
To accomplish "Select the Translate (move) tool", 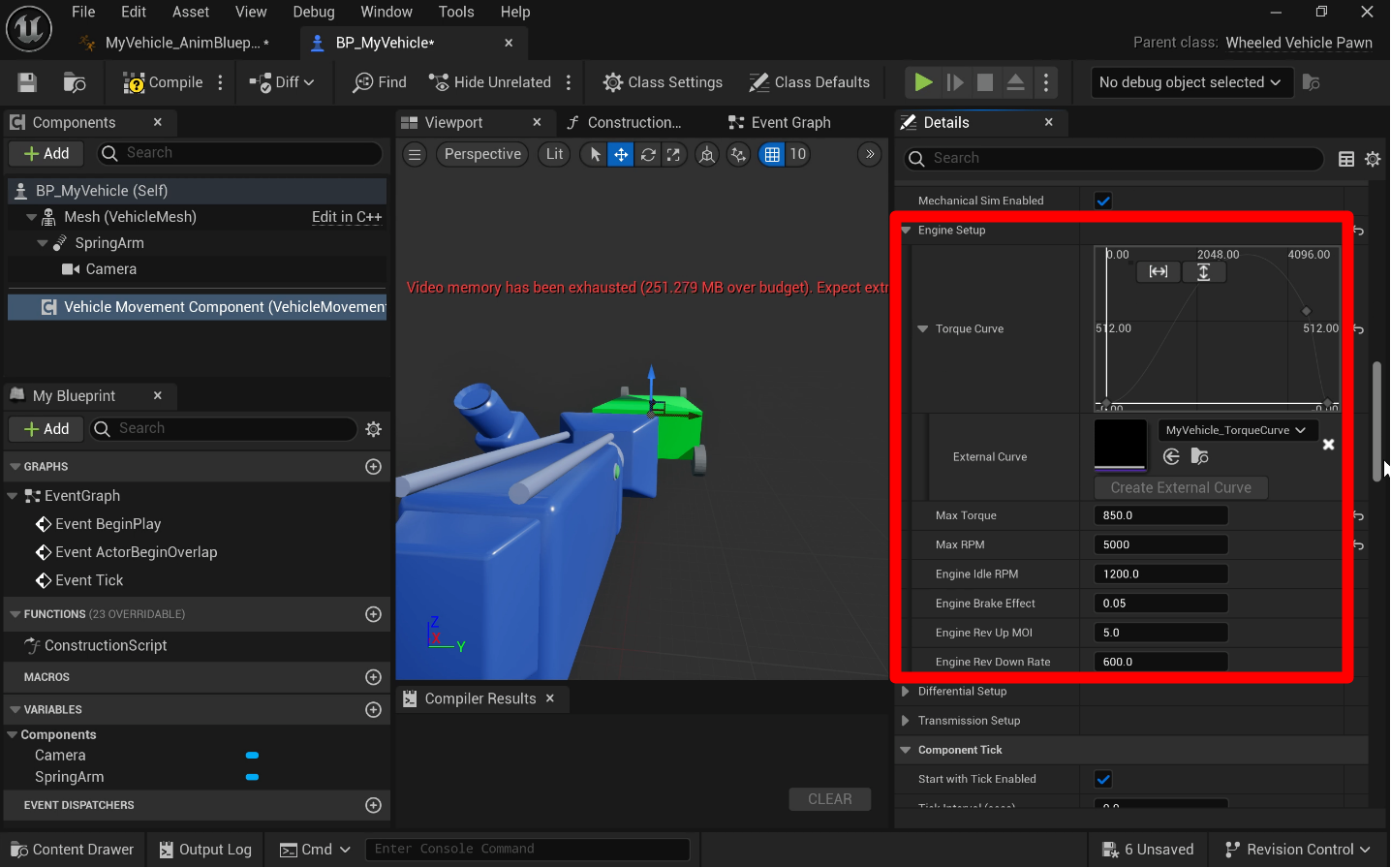I will click(x=621, y=154).
